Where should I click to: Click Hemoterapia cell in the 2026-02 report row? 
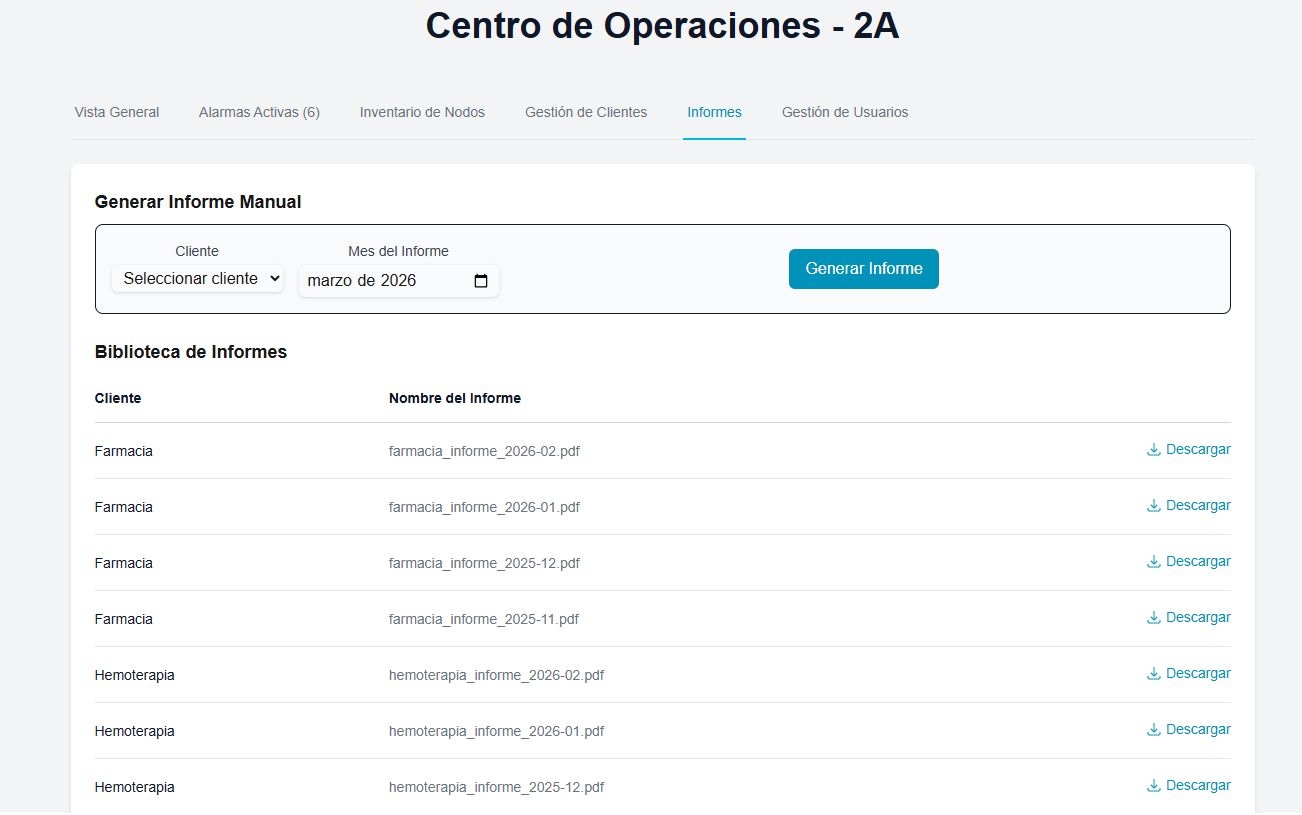pyautogui.click(x=135, y=676)
